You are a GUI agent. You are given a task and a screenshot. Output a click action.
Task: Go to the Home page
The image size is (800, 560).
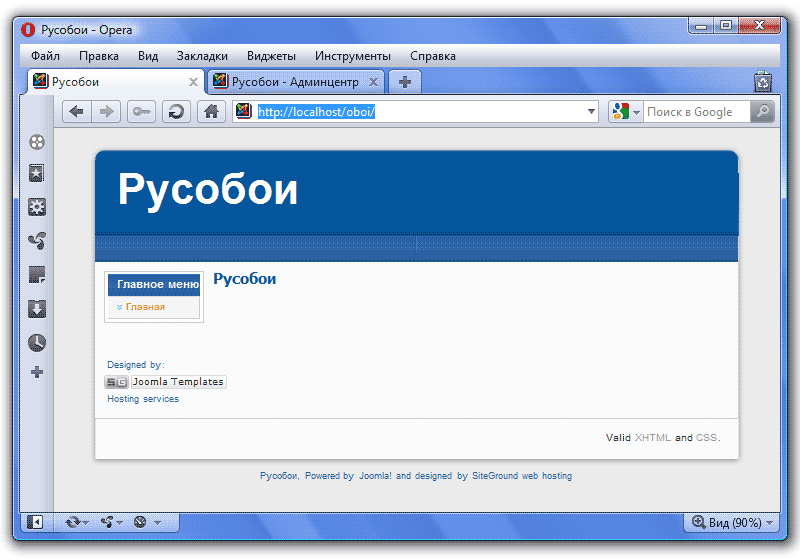point(211,112)
